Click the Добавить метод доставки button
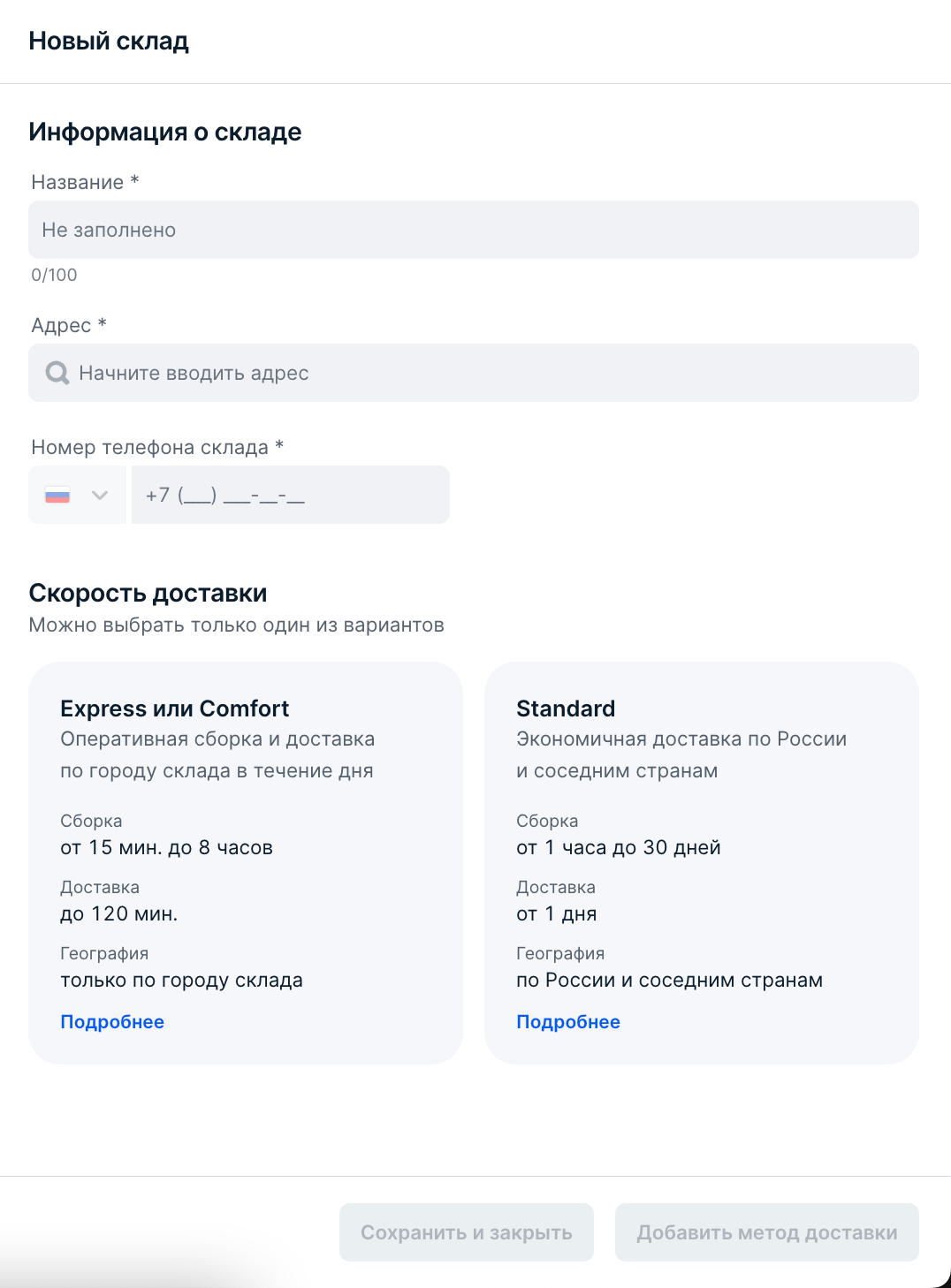951x1288 pixels. point(767,1232)
